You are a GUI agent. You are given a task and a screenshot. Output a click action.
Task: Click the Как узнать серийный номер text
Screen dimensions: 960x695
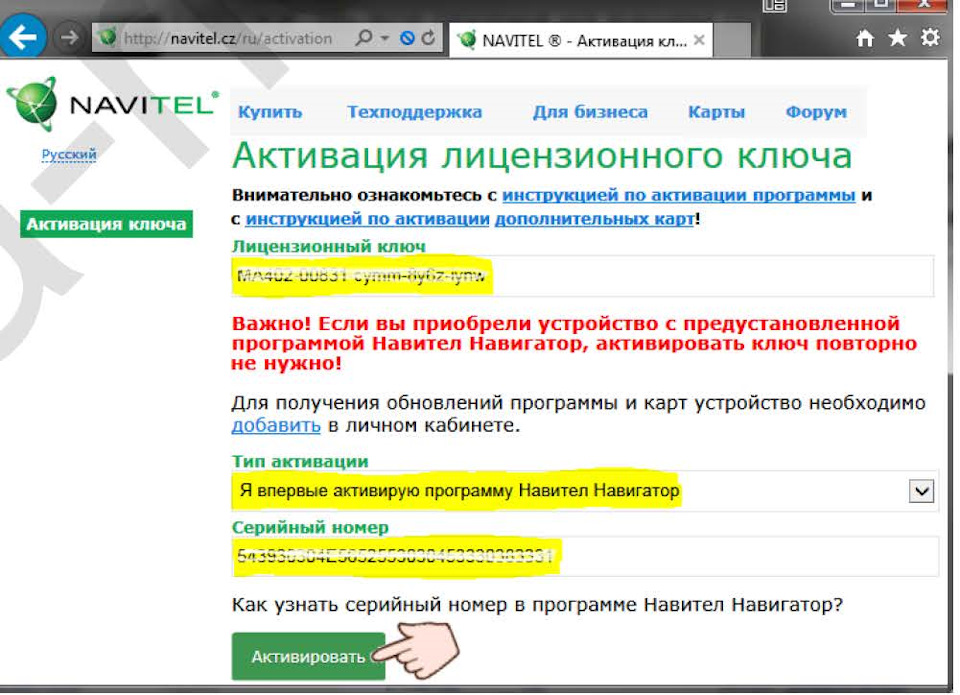click(x=537, y=605)
